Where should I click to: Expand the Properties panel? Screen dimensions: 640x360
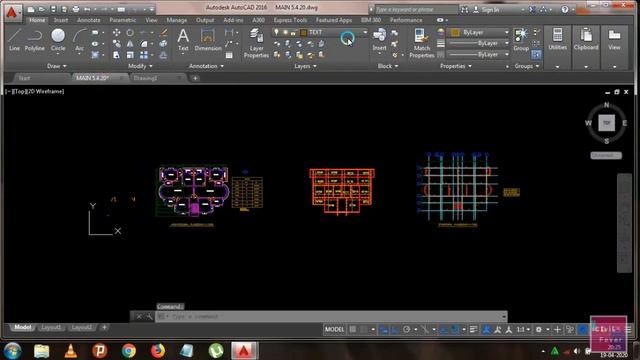pos(456,66)
